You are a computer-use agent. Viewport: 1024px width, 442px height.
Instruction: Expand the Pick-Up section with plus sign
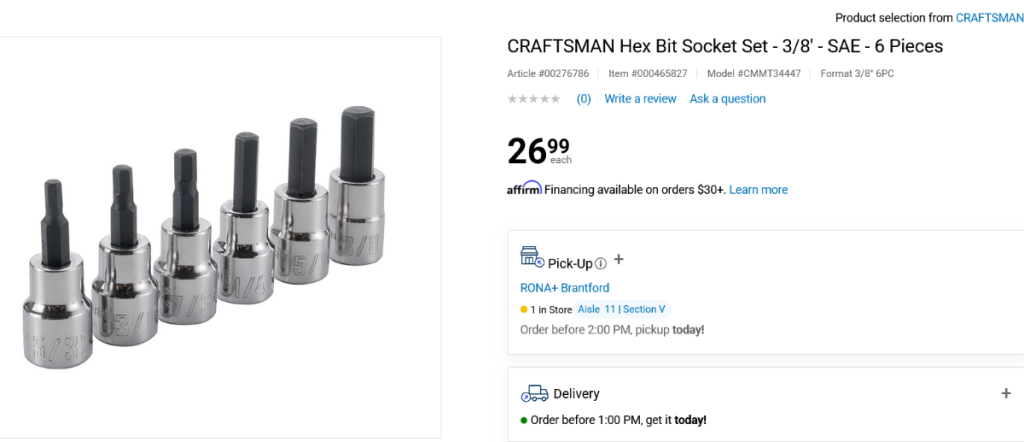619,260
